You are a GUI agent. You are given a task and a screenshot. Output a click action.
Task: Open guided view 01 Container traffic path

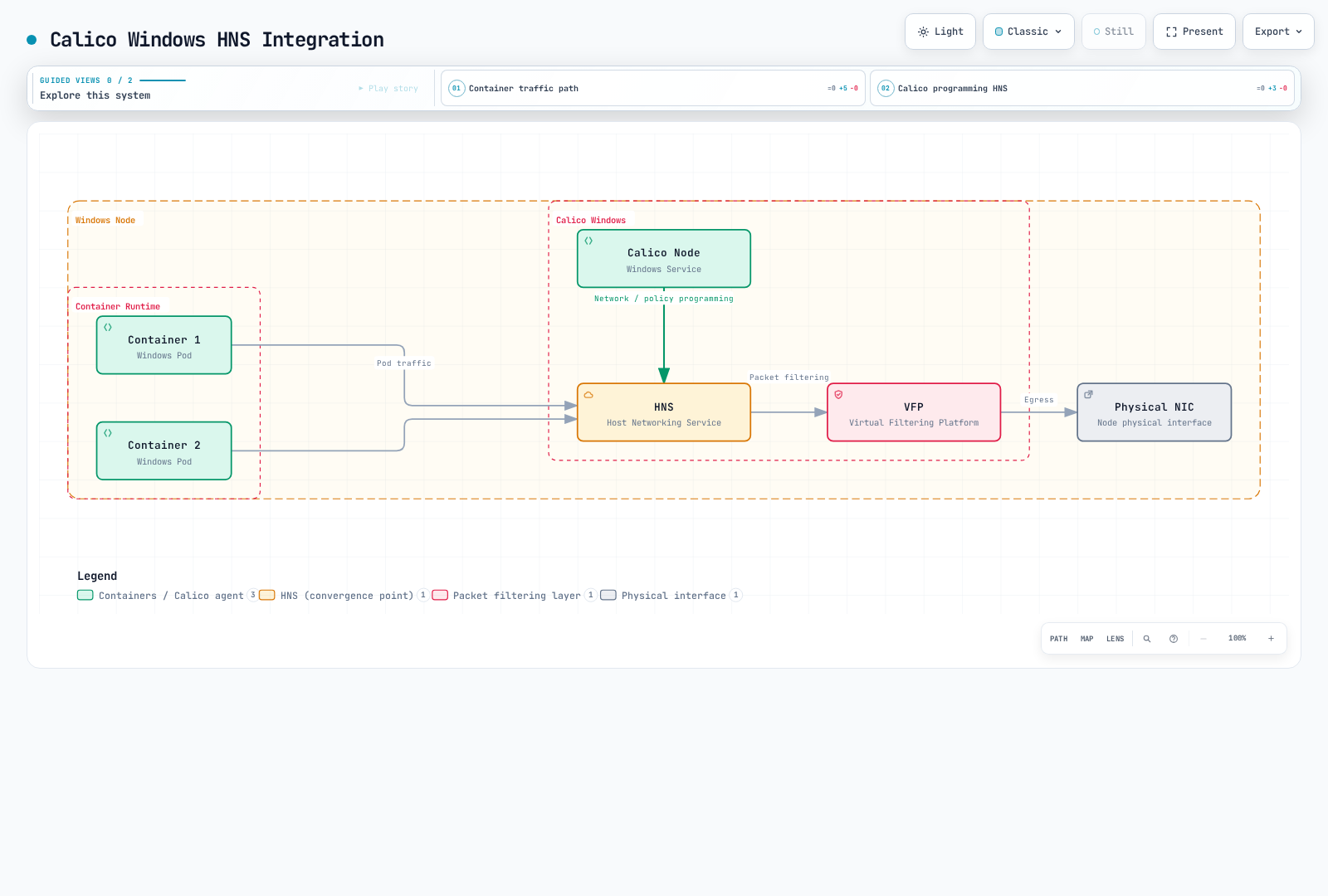point(653,88)
